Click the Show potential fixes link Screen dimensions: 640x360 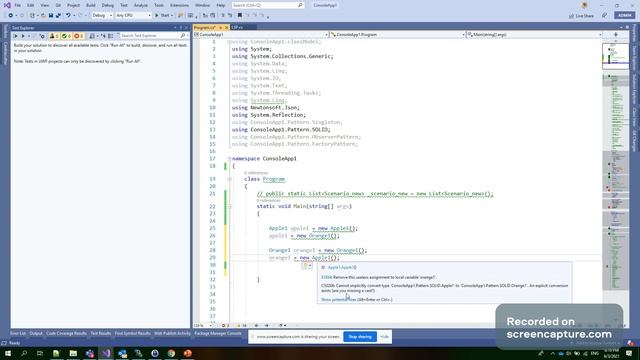pos(339,300)
